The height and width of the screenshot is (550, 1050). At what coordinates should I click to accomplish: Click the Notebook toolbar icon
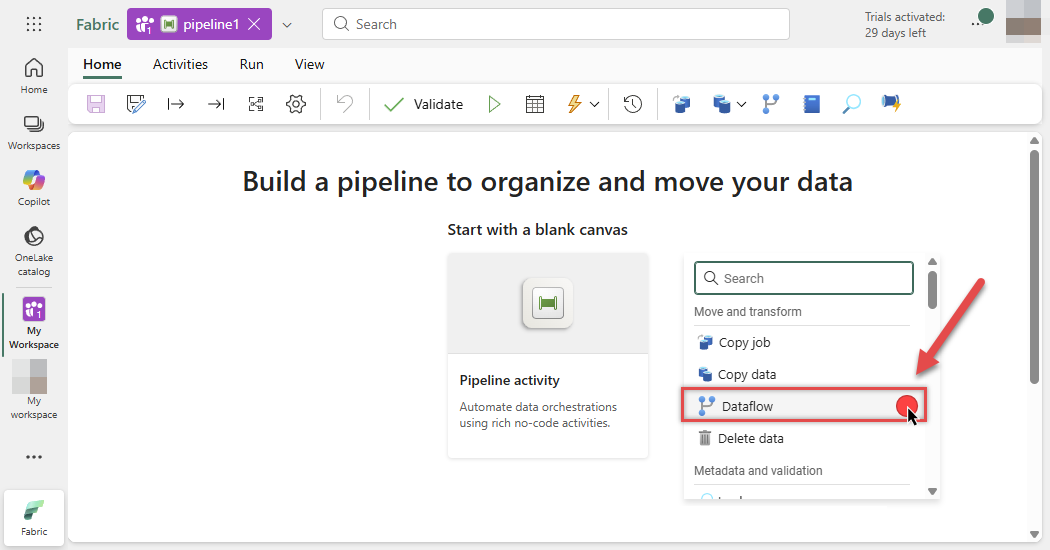pyautogui.click(x=812, y=104)
